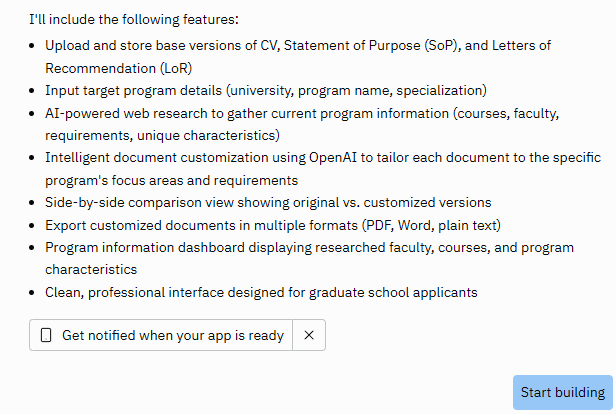Viewport: 616px width, 414px height.
Task: Click the Program information dashboard bullet line
Action: (310, 247)
